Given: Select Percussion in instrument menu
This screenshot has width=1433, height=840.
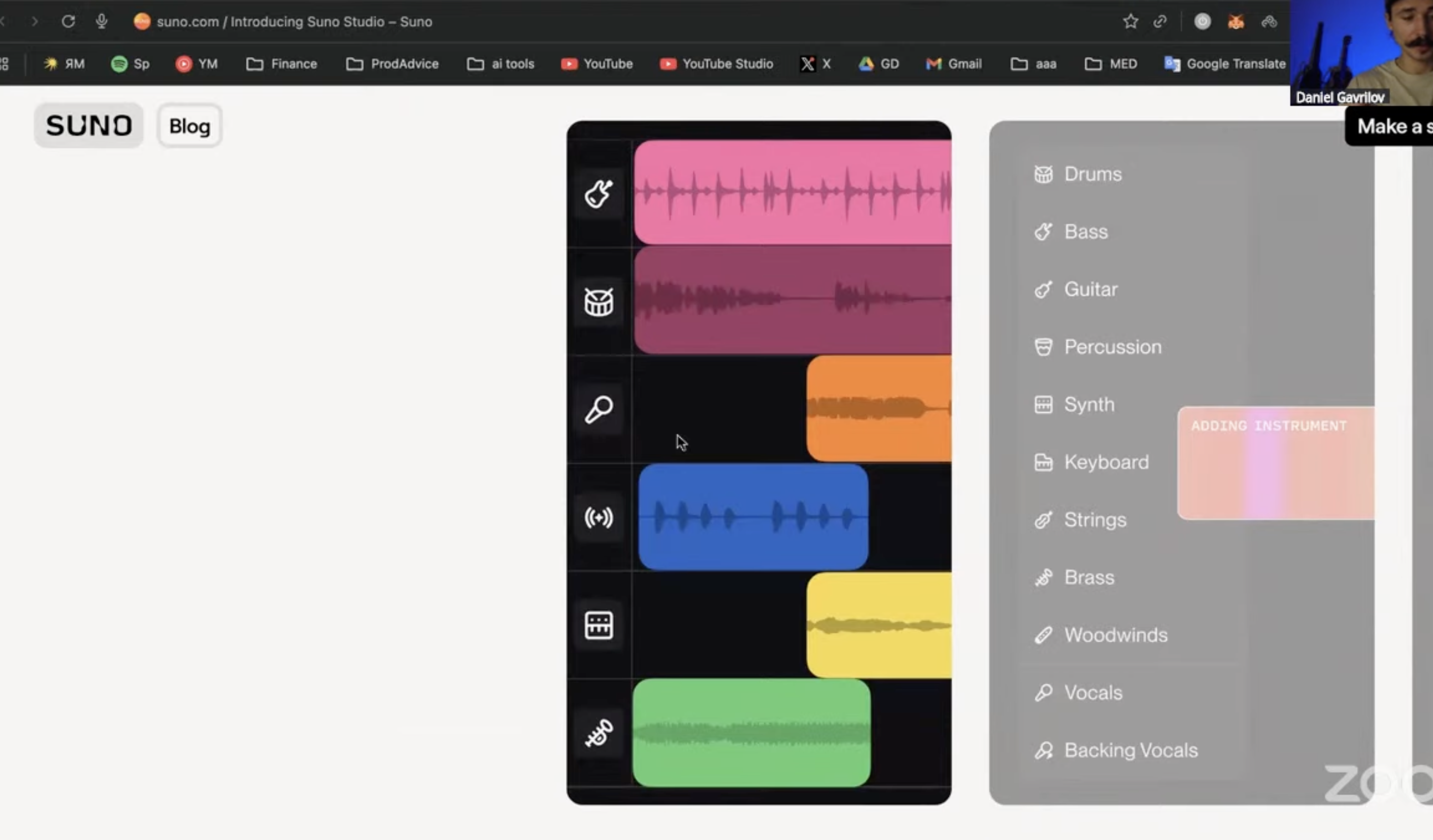Looking at the screenshot, I should 1112,347.
